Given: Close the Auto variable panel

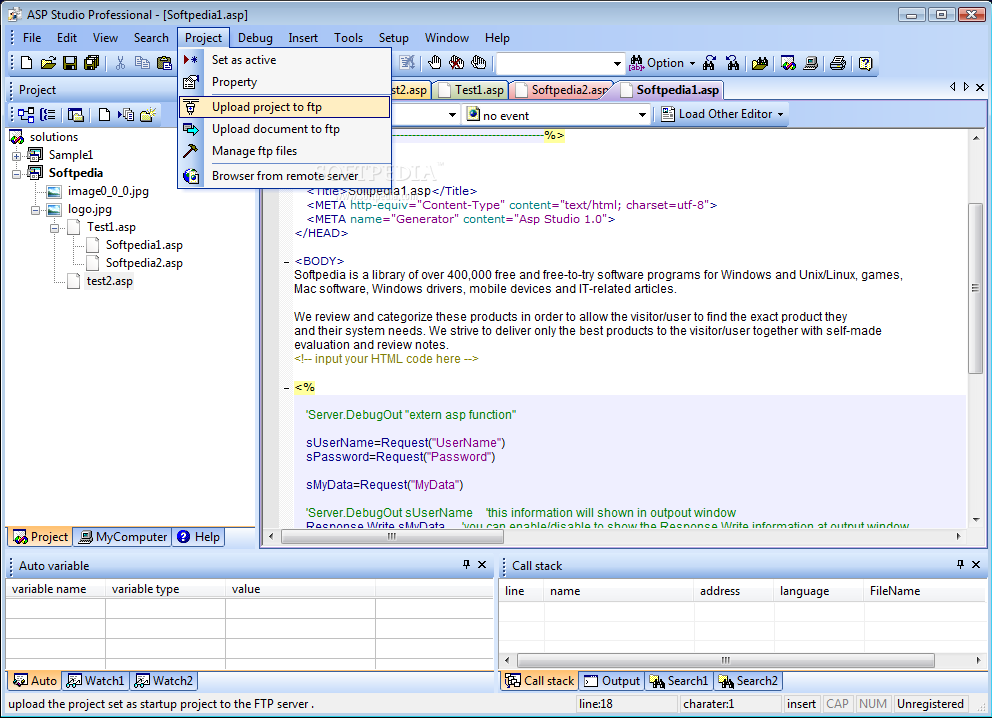Looking at the screenshot, I should [x=482, y=564].
